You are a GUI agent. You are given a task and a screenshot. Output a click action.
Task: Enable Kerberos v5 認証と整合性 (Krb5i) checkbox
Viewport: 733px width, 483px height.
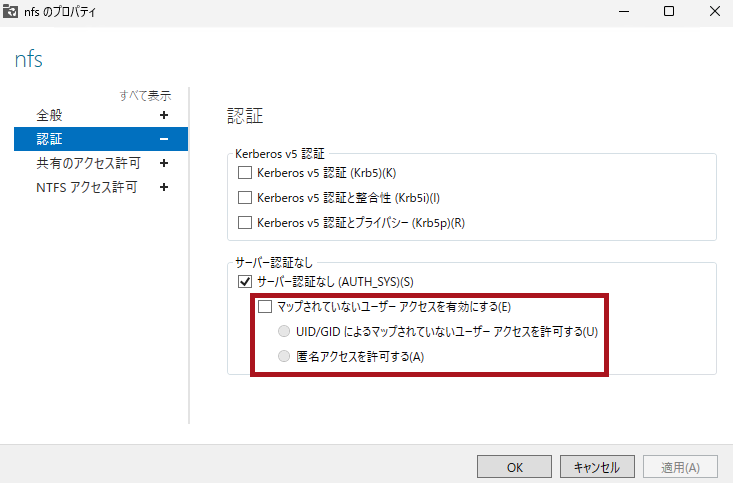[245, 198]
